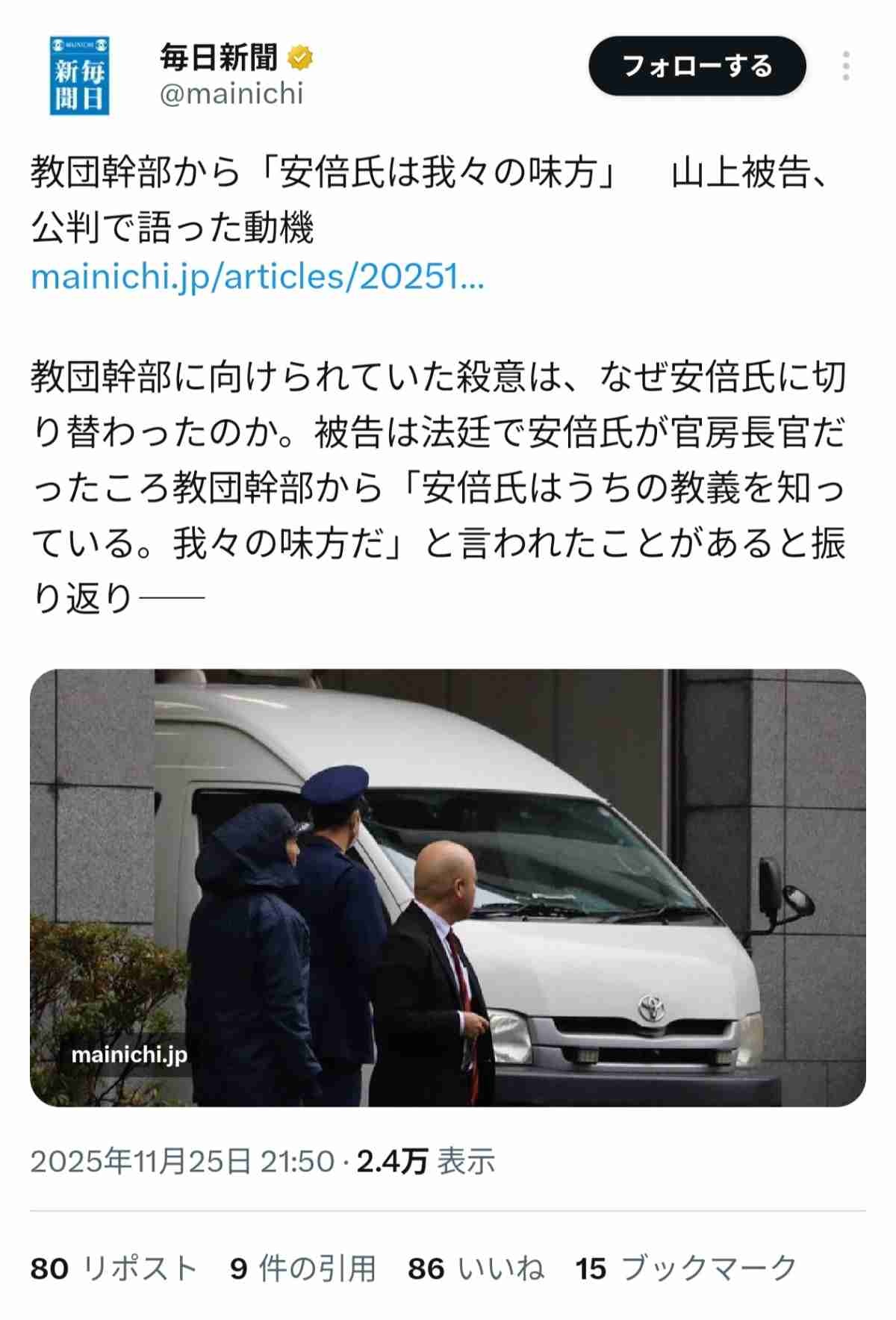
Task: Open the three-dot more options menu
Action: point(845,66)
